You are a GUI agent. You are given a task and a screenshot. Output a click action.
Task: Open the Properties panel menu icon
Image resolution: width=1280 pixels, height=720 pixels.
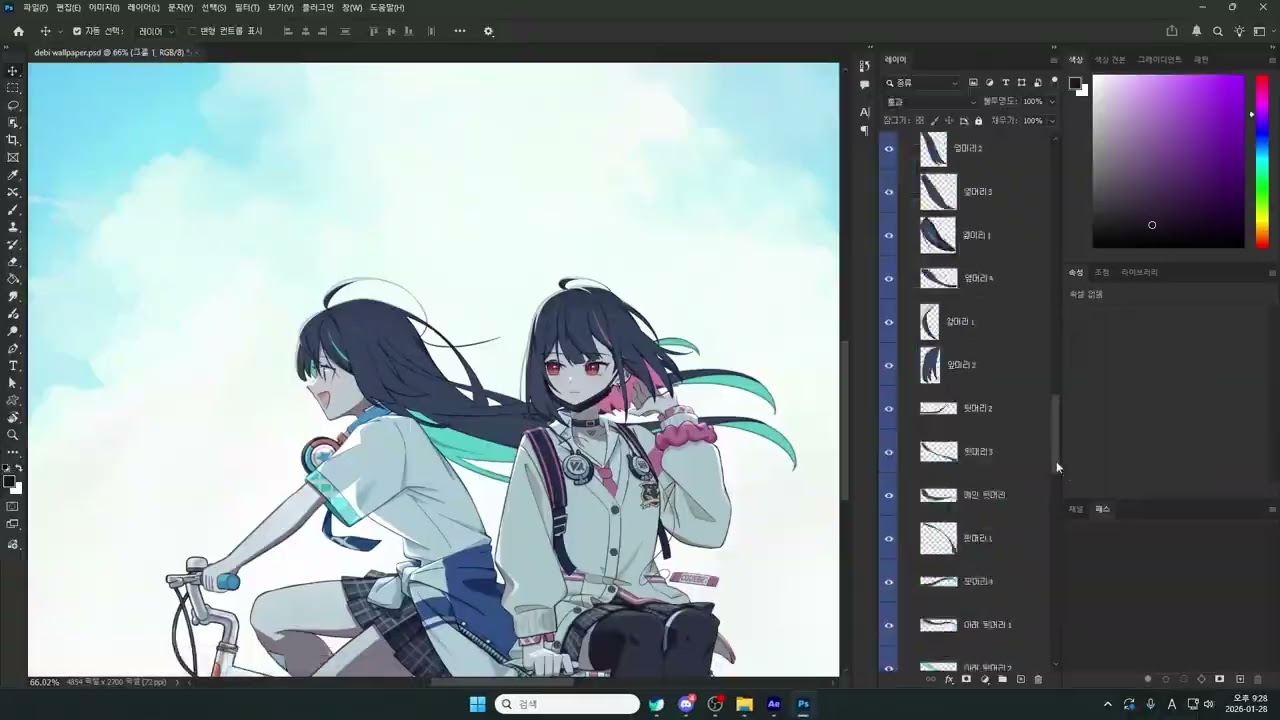pyautogui.click(x=1272, y=273)
